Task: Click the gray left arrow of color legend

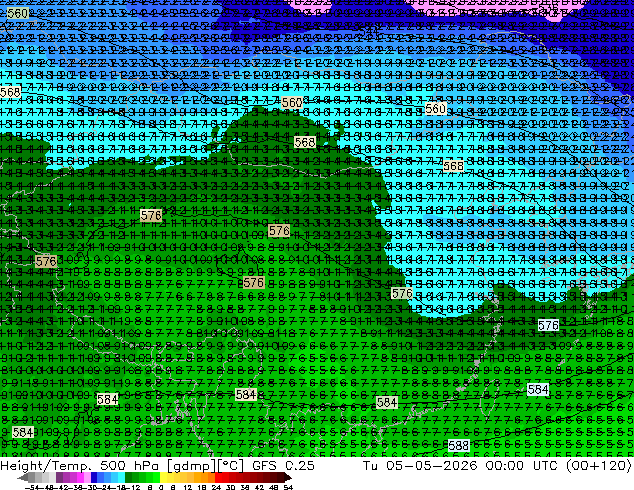Action: coord(23,478)
